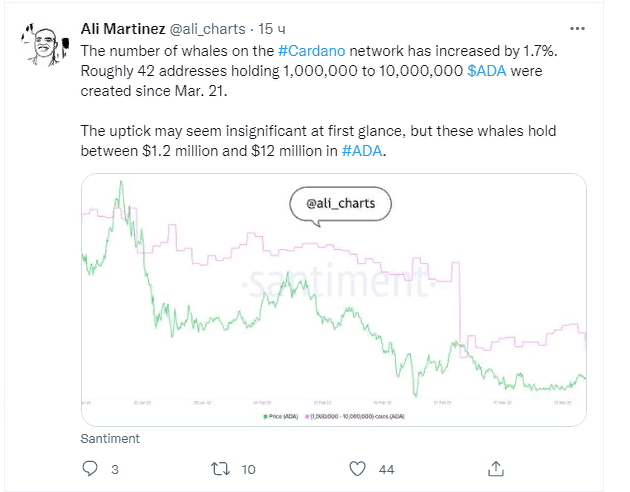Like the tweet with the heart icon

pyautogui.click(x=357, y=468)
